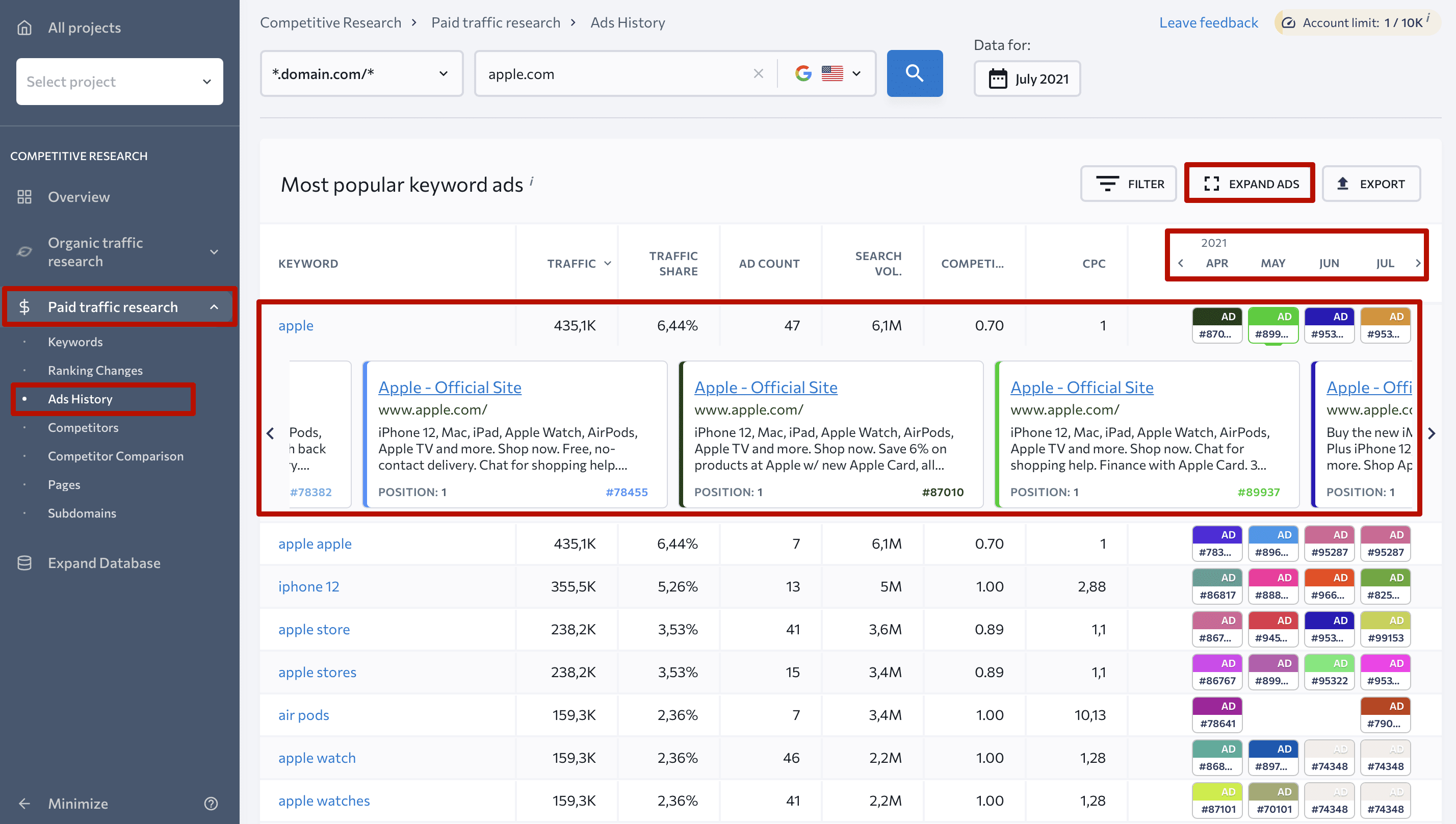Go to previous months in timeline header

1181,263
